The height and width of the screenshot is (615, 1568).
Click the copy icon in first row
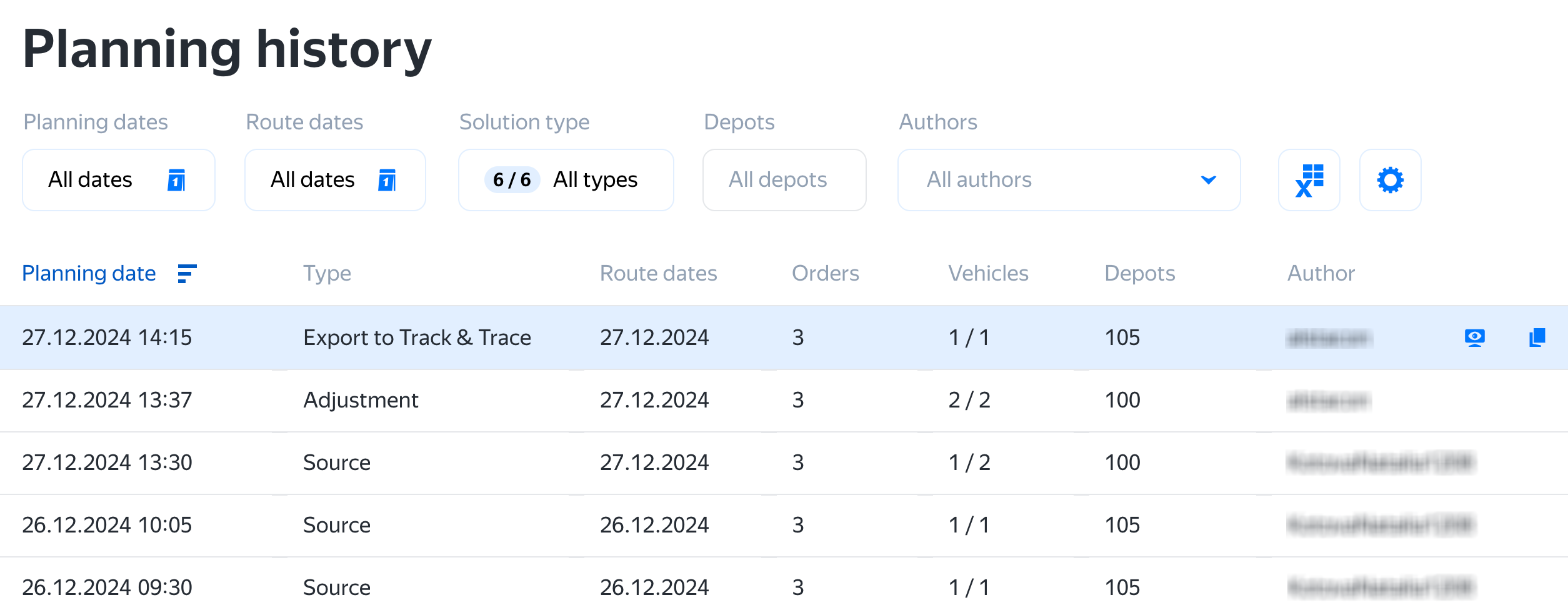(x=1537, y=337)
